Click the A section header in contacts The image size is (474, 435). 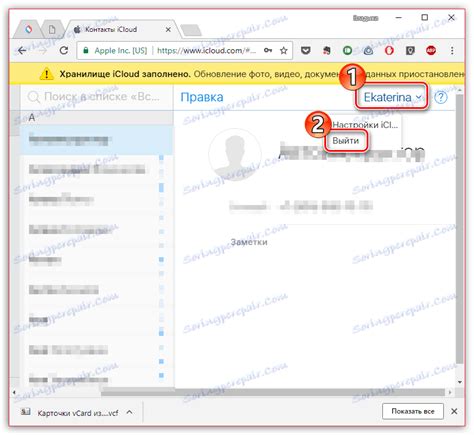[x=97, y=118]
